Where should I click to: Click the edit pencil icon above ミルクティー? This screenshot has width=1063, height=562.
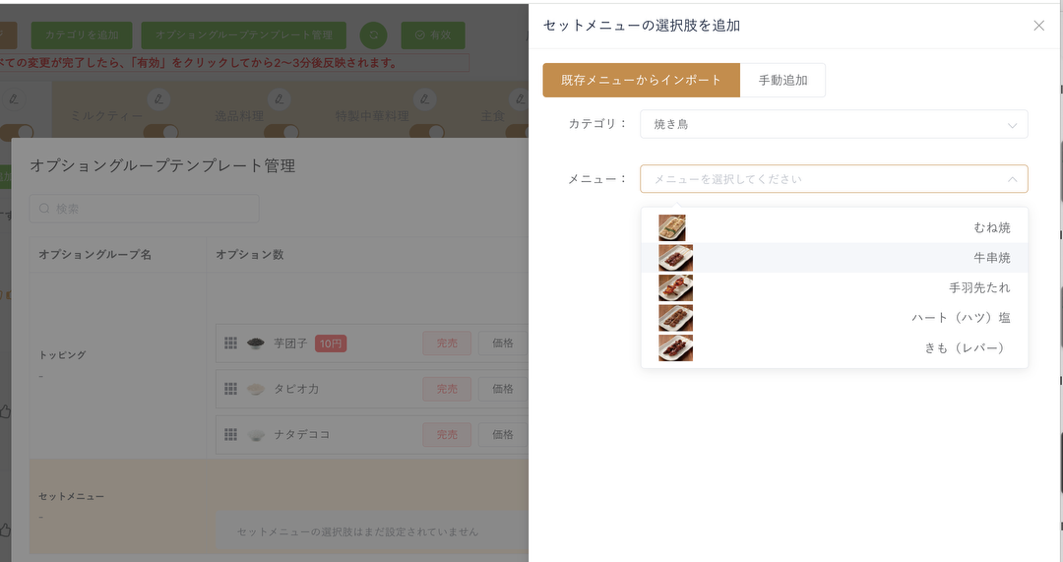(x=159, y=99)
